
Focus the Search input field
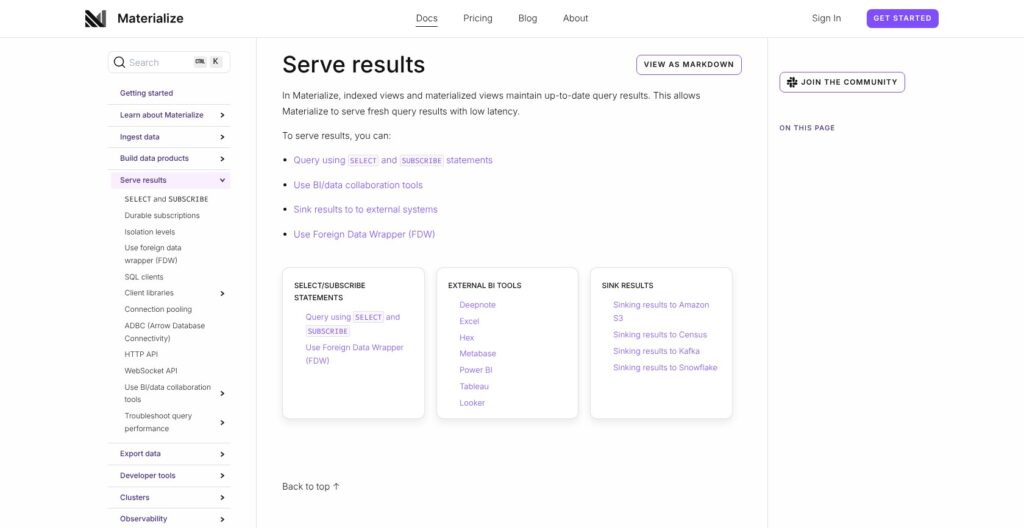169,62
